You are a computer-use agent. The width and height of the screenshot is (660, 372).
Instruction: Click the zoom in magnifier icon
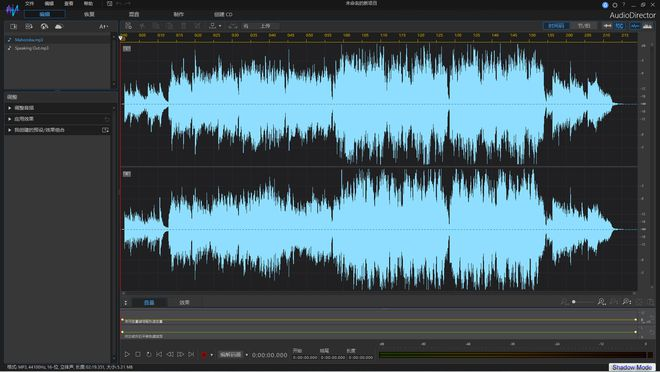pyautogui.click(x=601, y=302)
